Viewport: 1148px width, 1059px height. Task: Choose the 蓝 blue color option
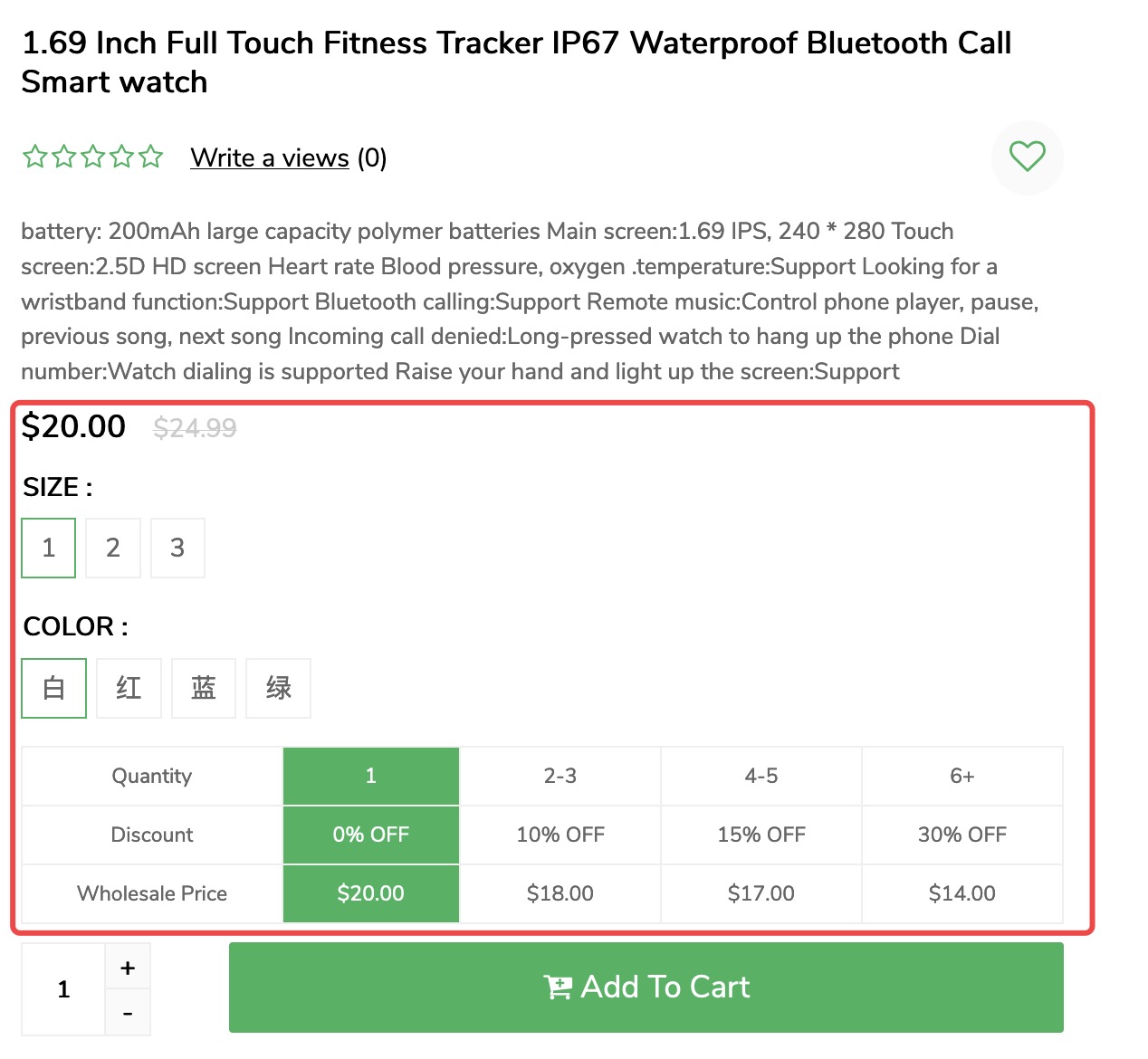pyautogui.click(x=204, y=688)
